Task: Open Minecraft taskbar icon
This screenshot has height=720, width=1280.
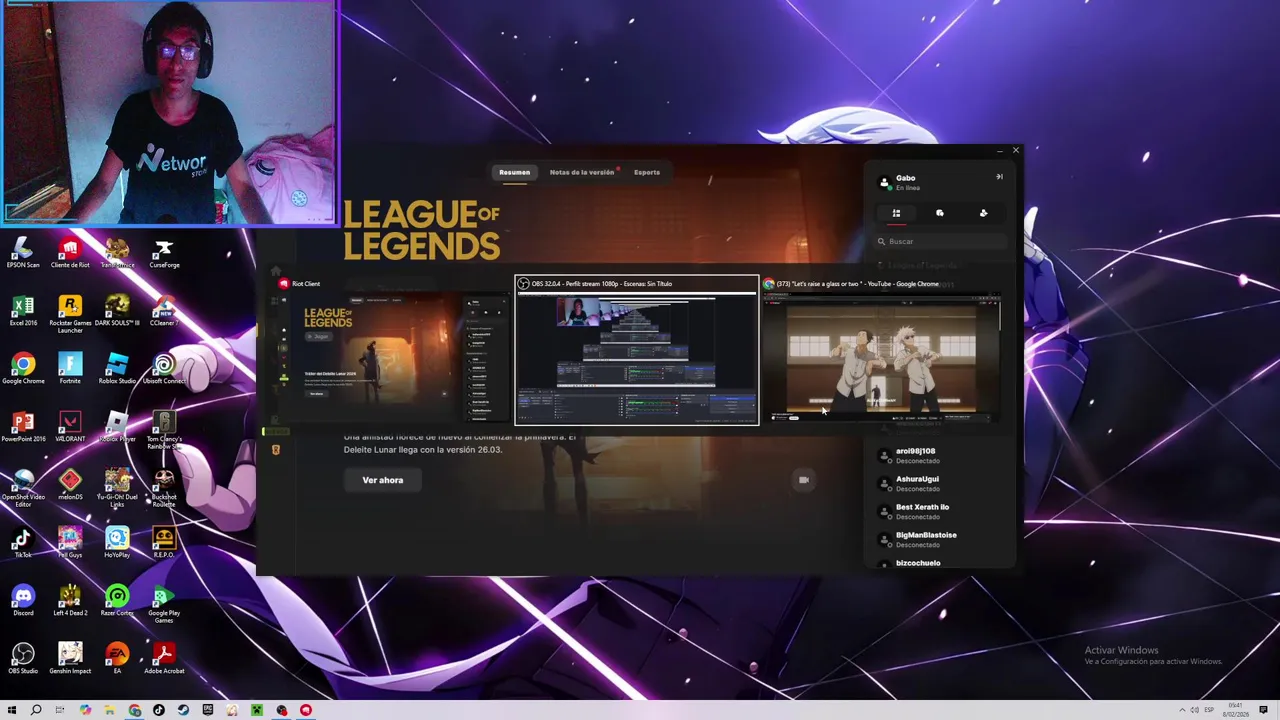Action: tap(257, 710)
